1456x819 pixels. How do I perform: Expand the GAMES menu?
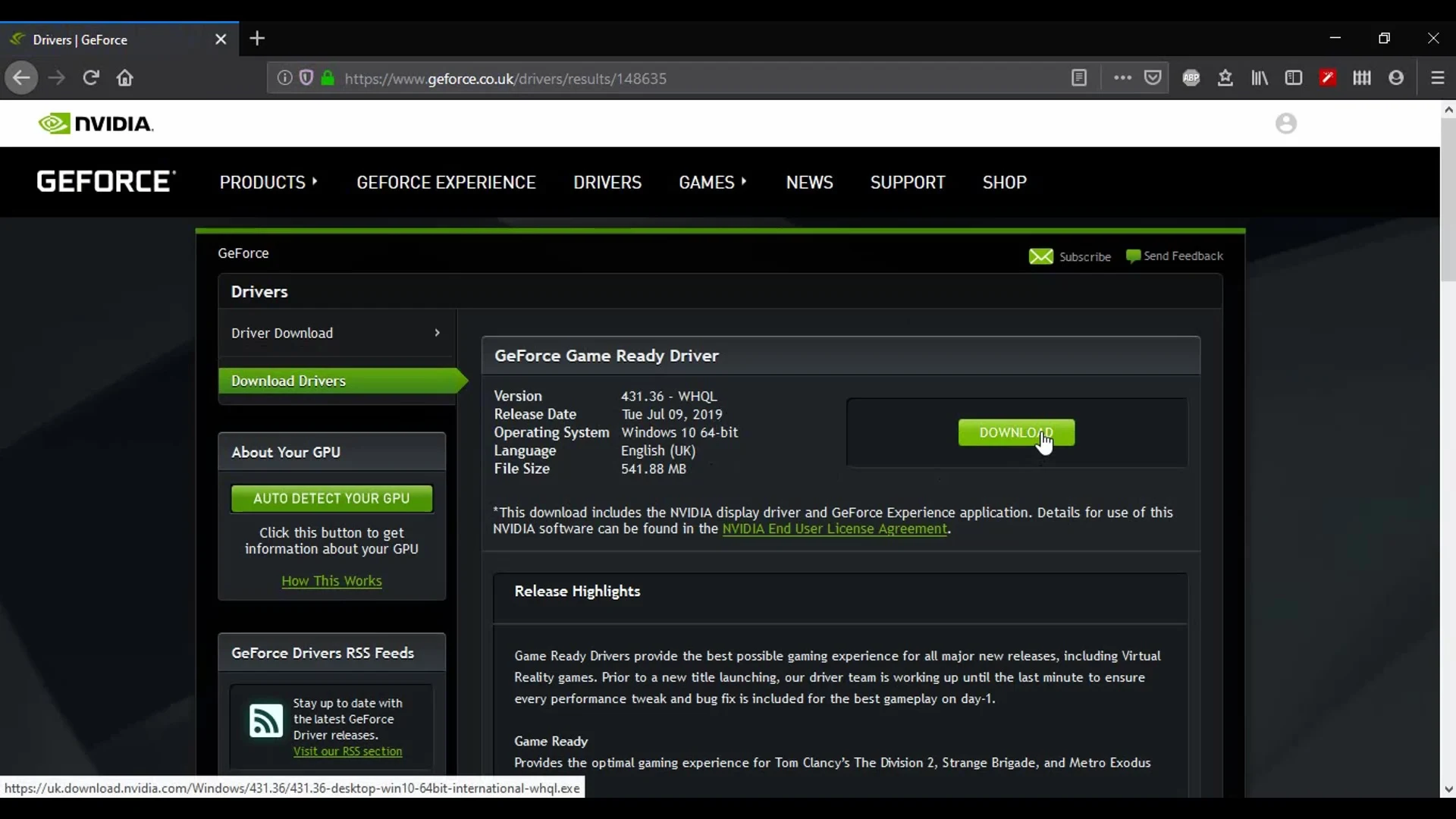(x=713, y=183)
